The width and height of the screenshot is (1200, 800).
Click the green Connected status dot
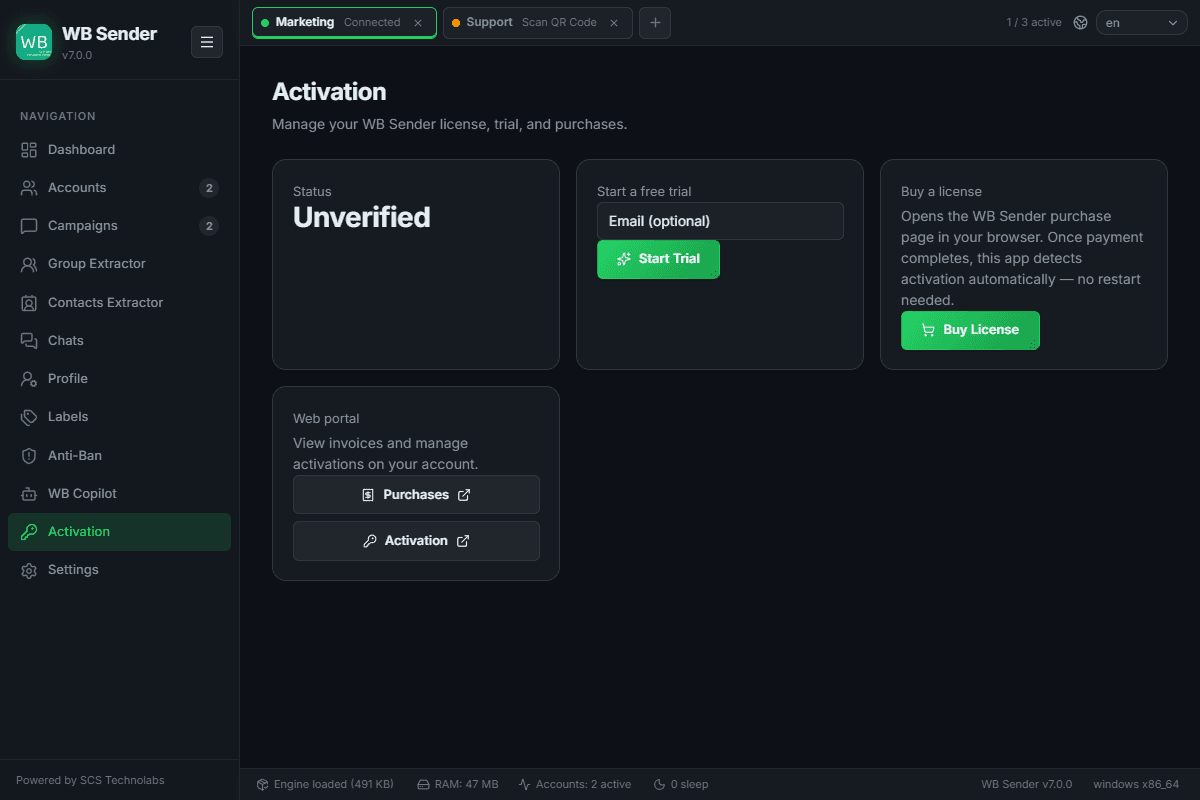click(265, 22)
